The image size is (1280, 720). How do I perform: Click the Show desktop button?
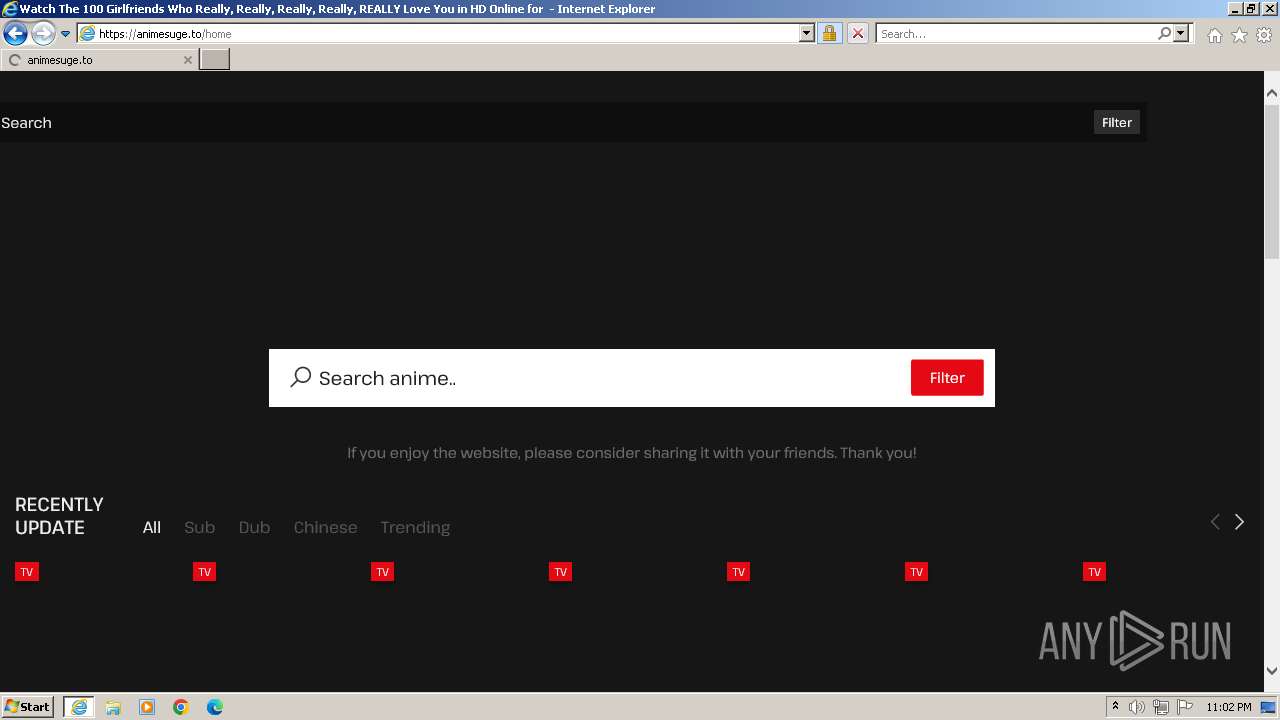(x=1269, y=707)
